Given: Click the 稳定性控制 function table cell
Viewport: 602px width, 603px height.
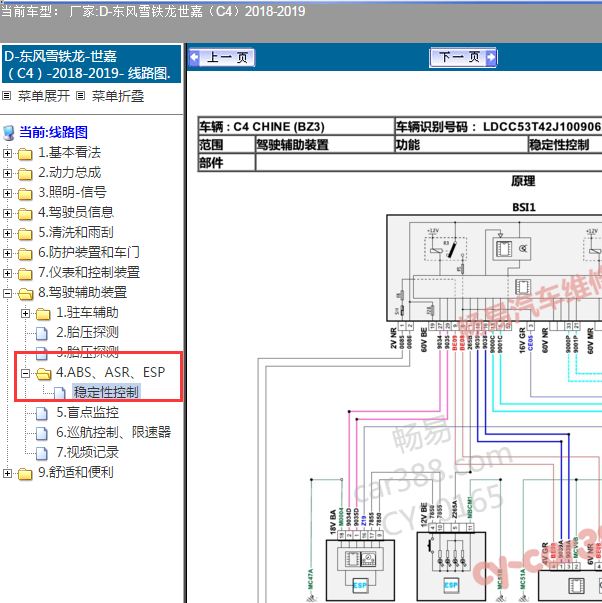Looking at the screenshot, I should click(565, 145).
